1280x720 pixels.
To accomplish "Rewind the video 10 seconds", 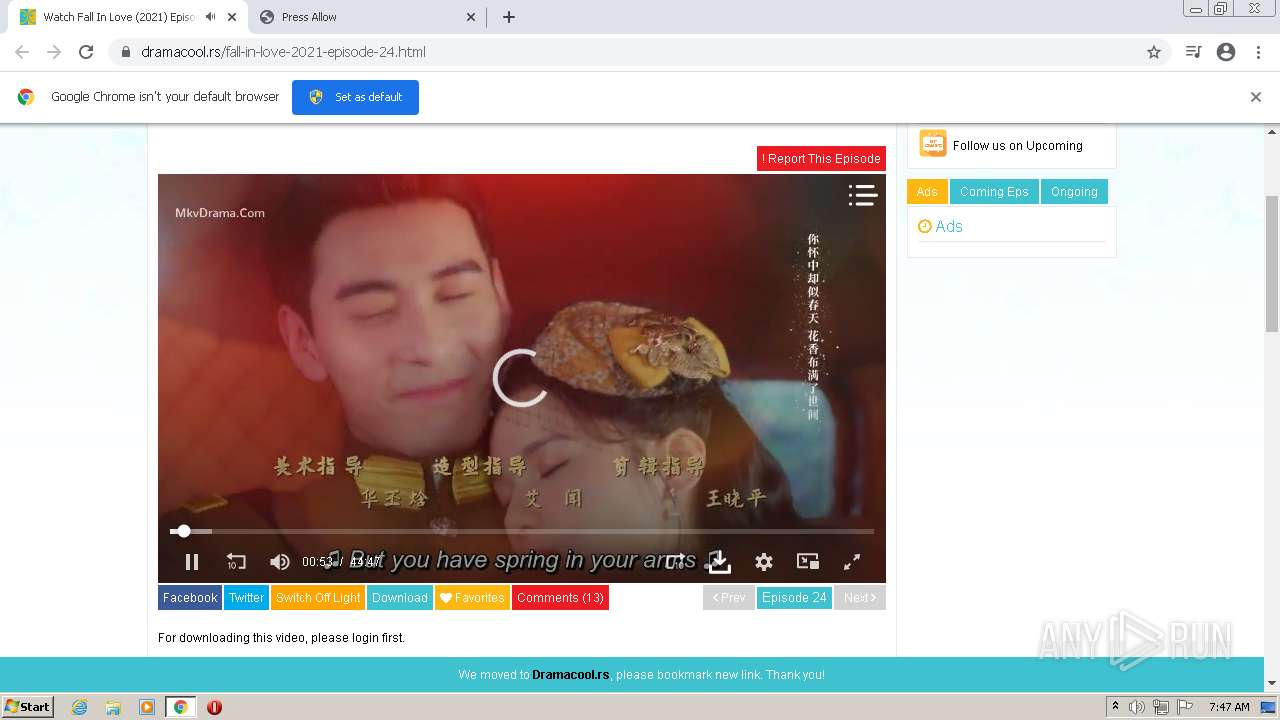I will tap(236, 562).
